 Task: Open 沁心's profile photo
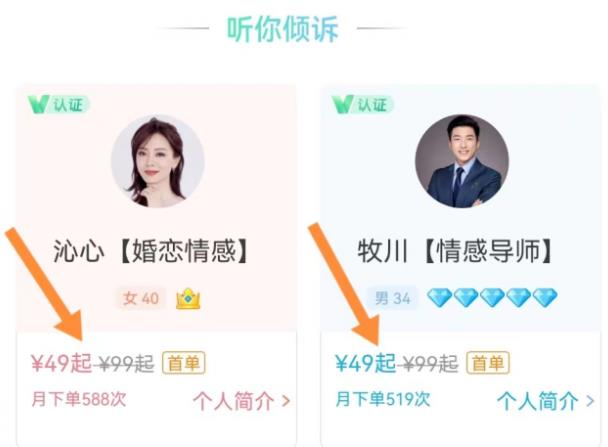(157, 161)
